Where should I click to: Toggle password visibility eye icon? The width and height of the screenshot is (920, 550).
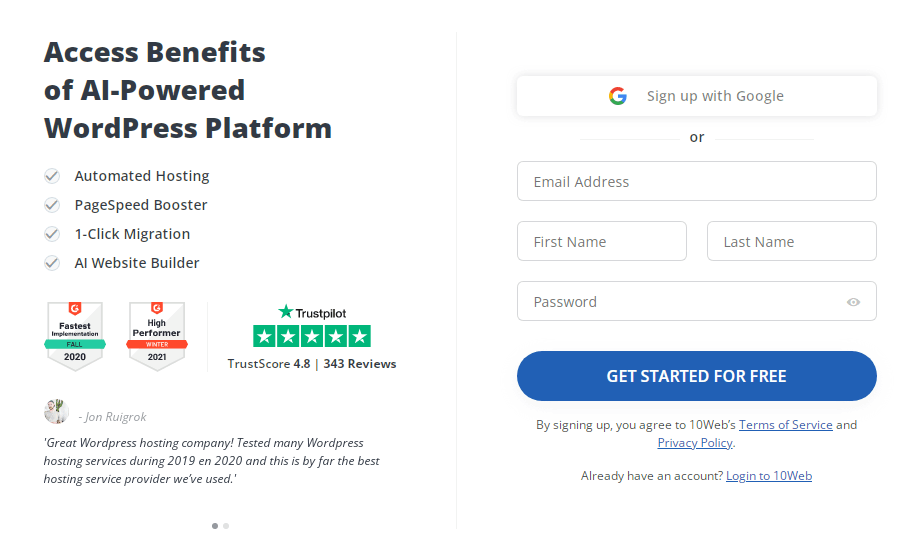tap(853, 302)
